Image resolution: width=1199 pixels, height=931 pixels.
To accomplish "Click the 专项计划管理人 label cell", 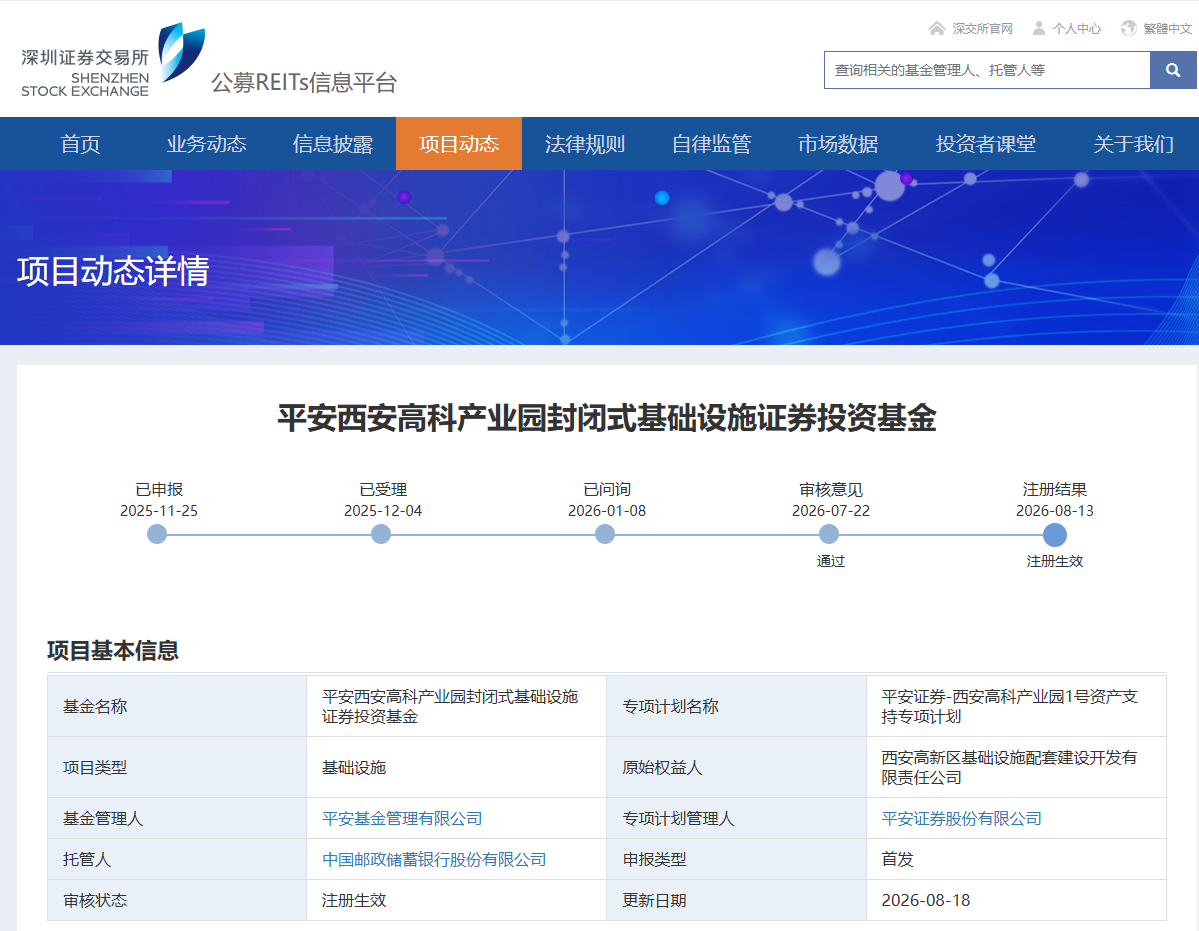I will coord(736,819).
